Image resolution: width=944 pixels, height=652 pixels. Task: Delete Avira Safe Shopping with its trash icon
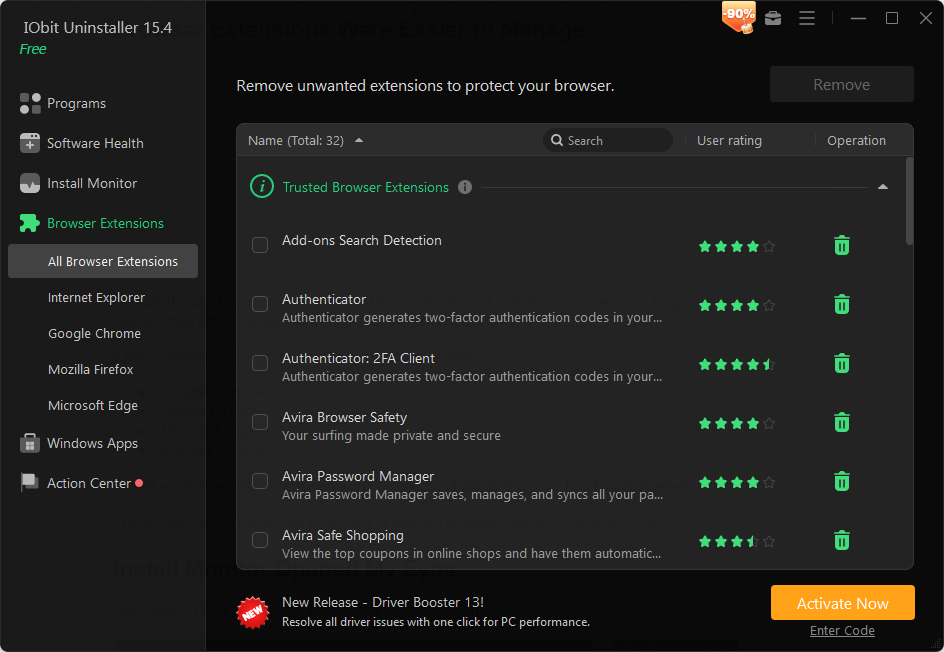pyautogui.click(x=842, y=541)
